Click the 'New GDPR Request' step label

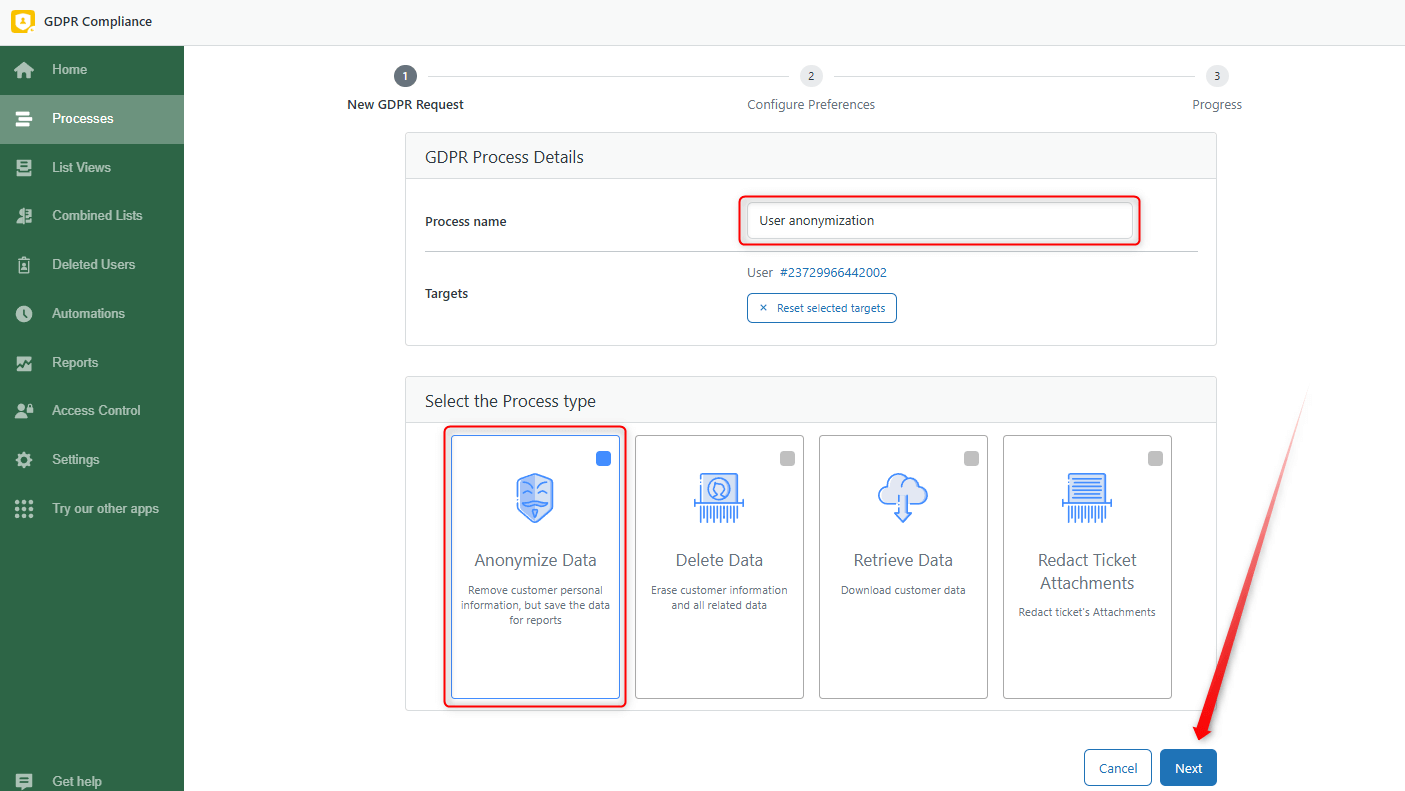pyautogui.click(x=405, y=105)
